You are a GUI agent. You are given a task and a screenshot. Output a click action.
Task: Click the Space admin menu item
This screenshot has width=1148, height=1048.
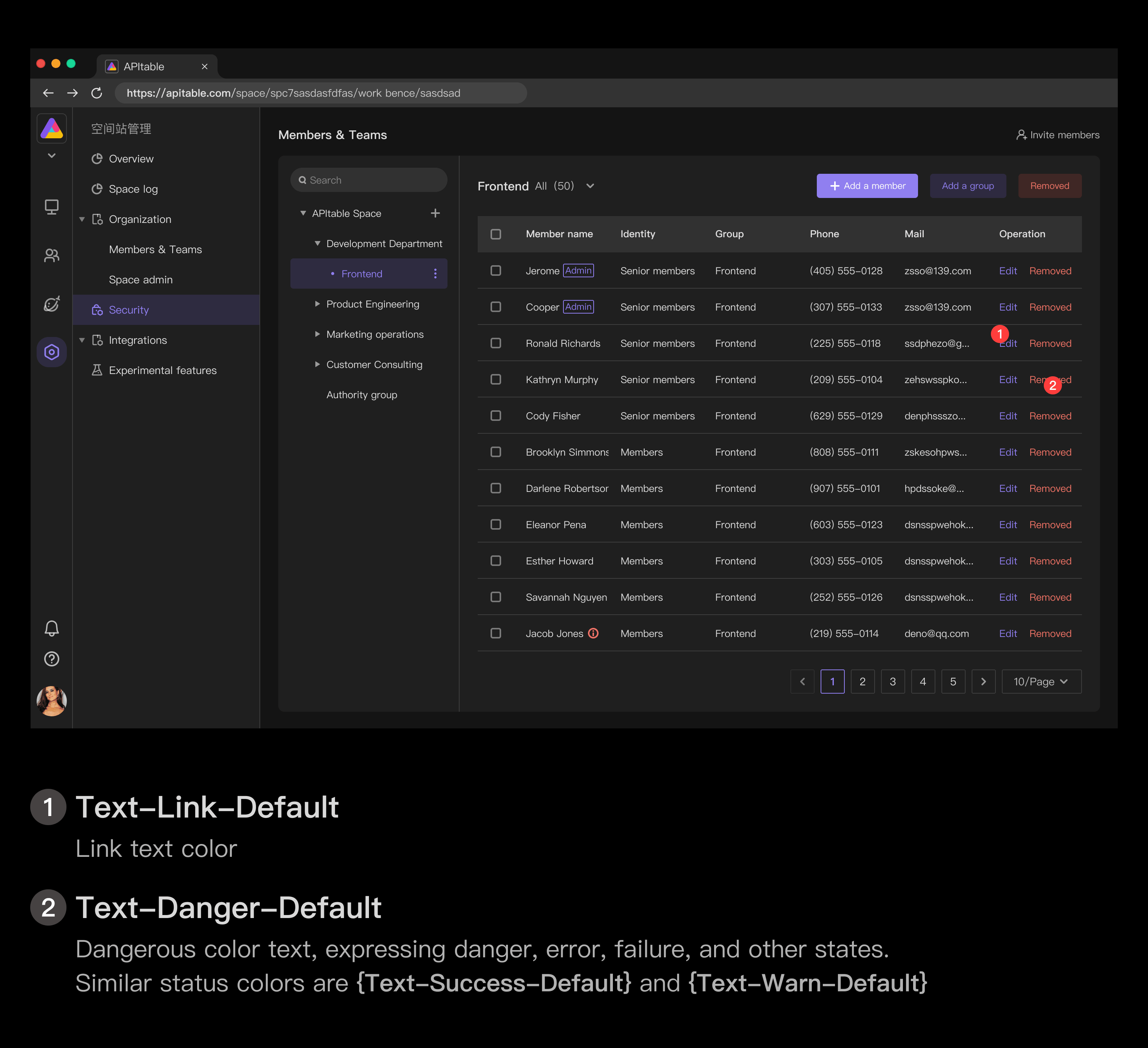140,279
